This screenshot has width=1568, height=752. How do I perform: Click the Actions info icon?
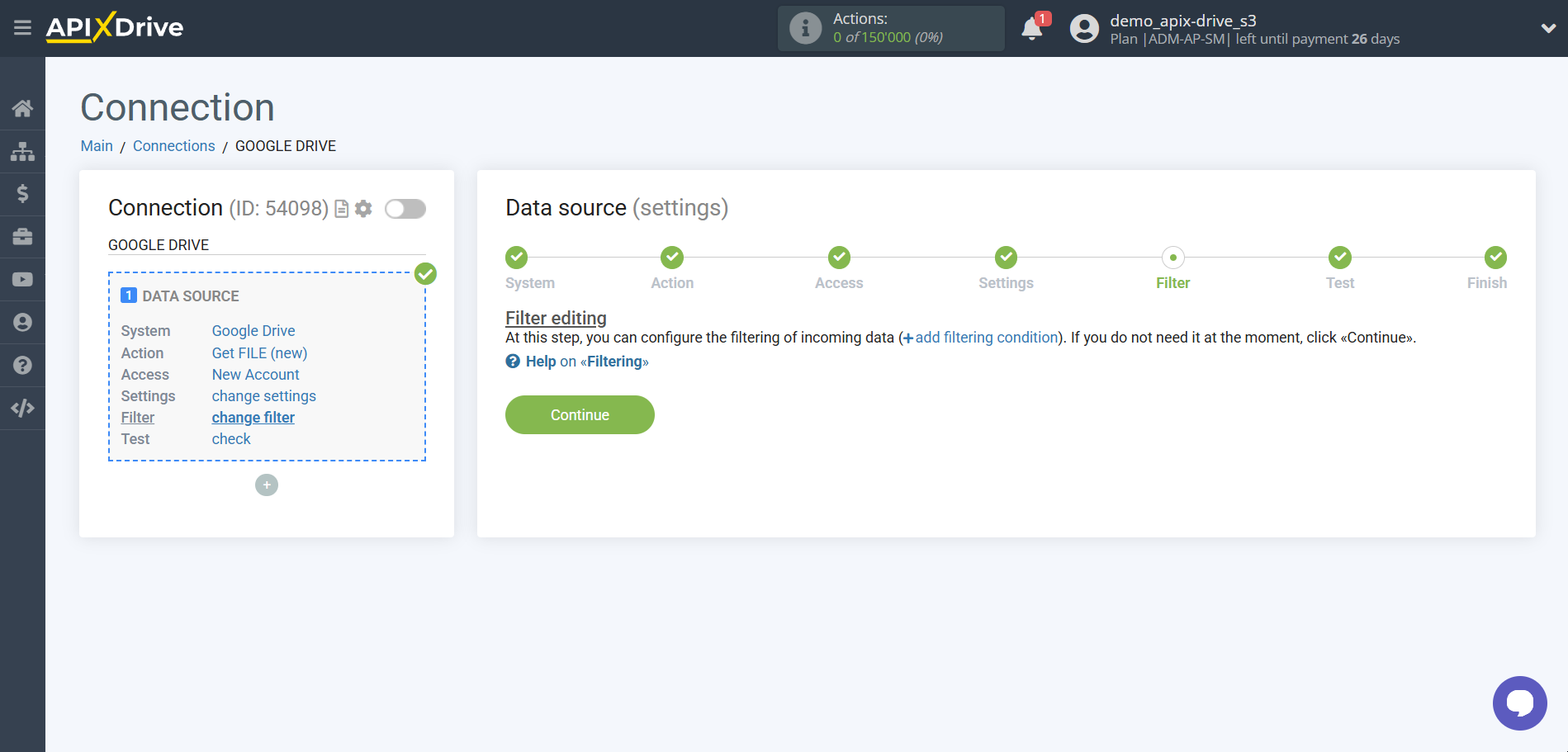[x=805, y=28]
